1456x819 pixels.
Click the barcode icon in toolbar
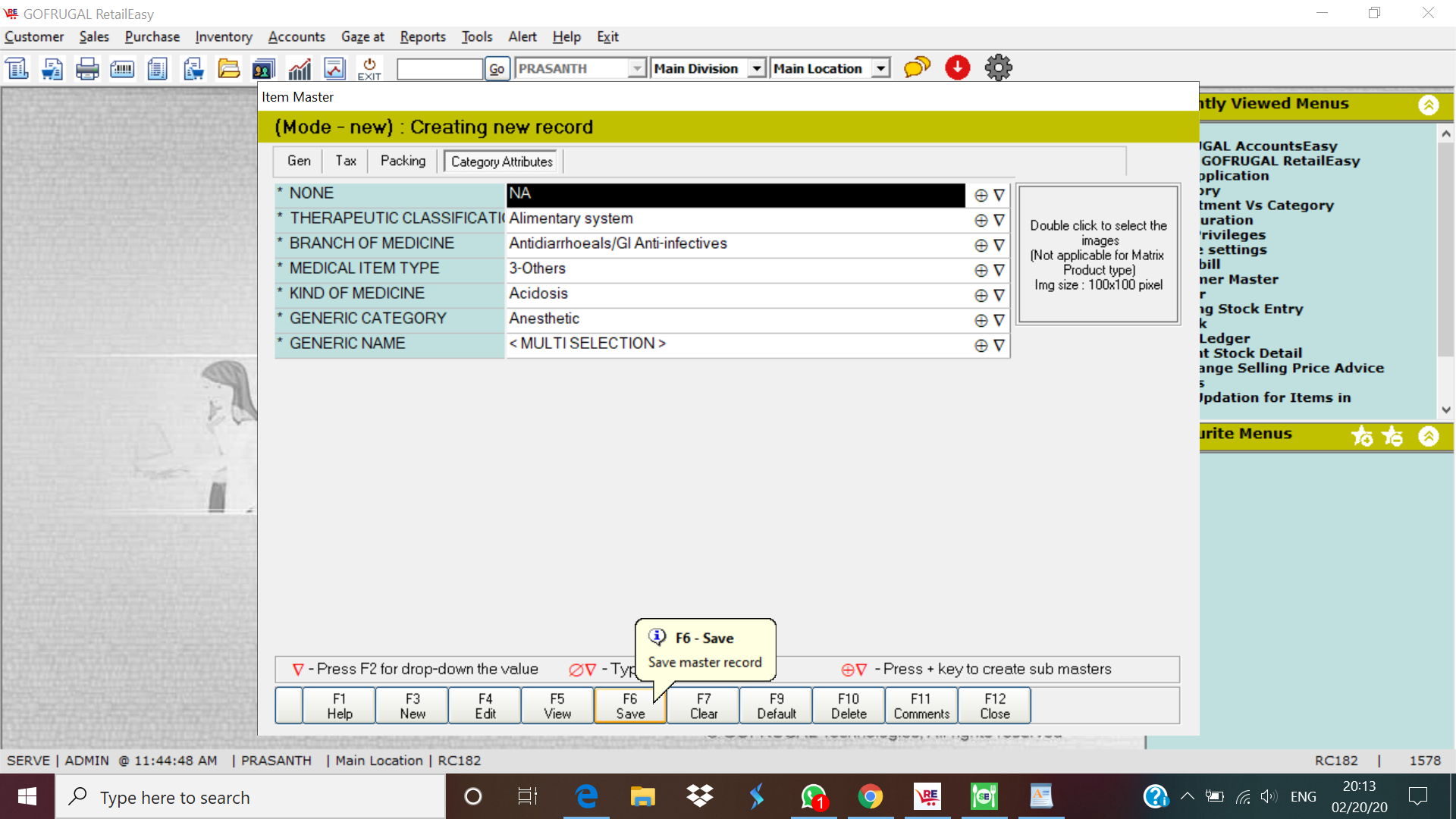click(x=122, y=69)
